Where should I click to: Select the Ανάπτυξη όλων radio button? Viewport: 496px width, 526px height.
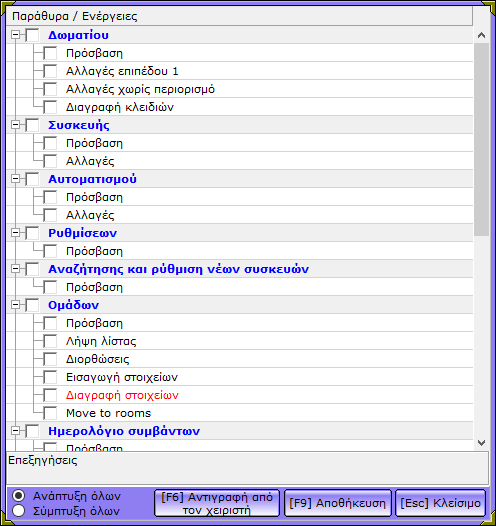coord(18,496)
